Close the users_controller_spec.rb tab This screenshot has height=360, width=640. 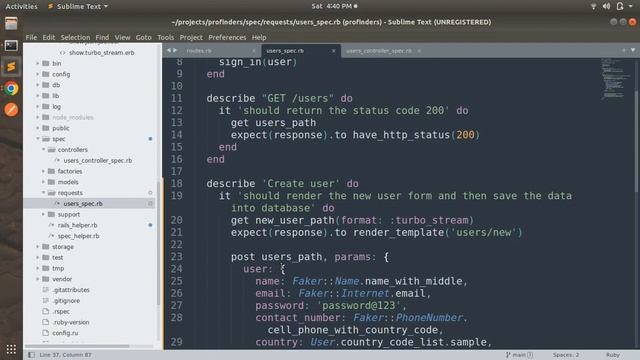point(419,51)
